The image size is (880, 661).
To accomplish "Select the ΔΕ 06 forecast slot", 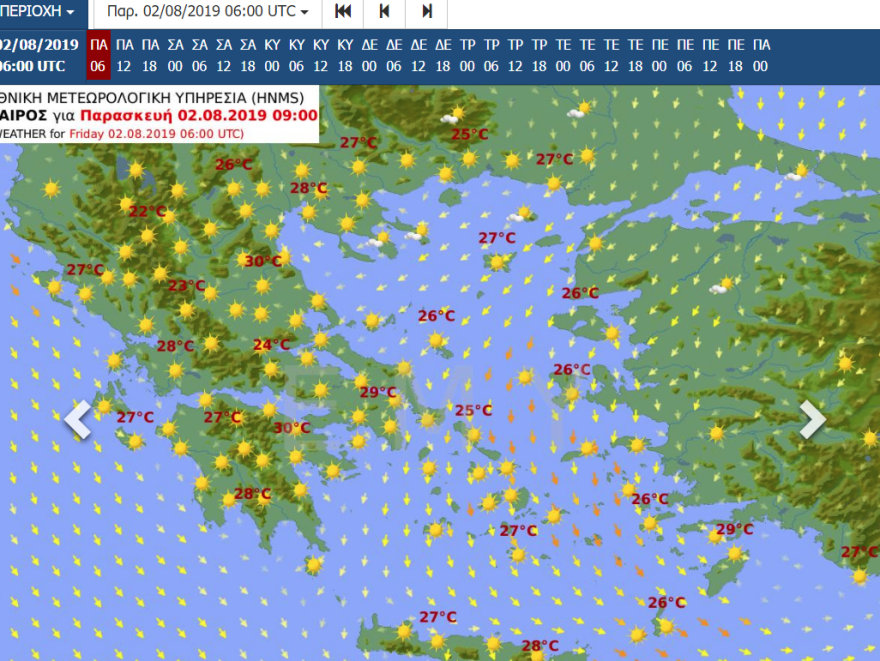I will [394, 55].
